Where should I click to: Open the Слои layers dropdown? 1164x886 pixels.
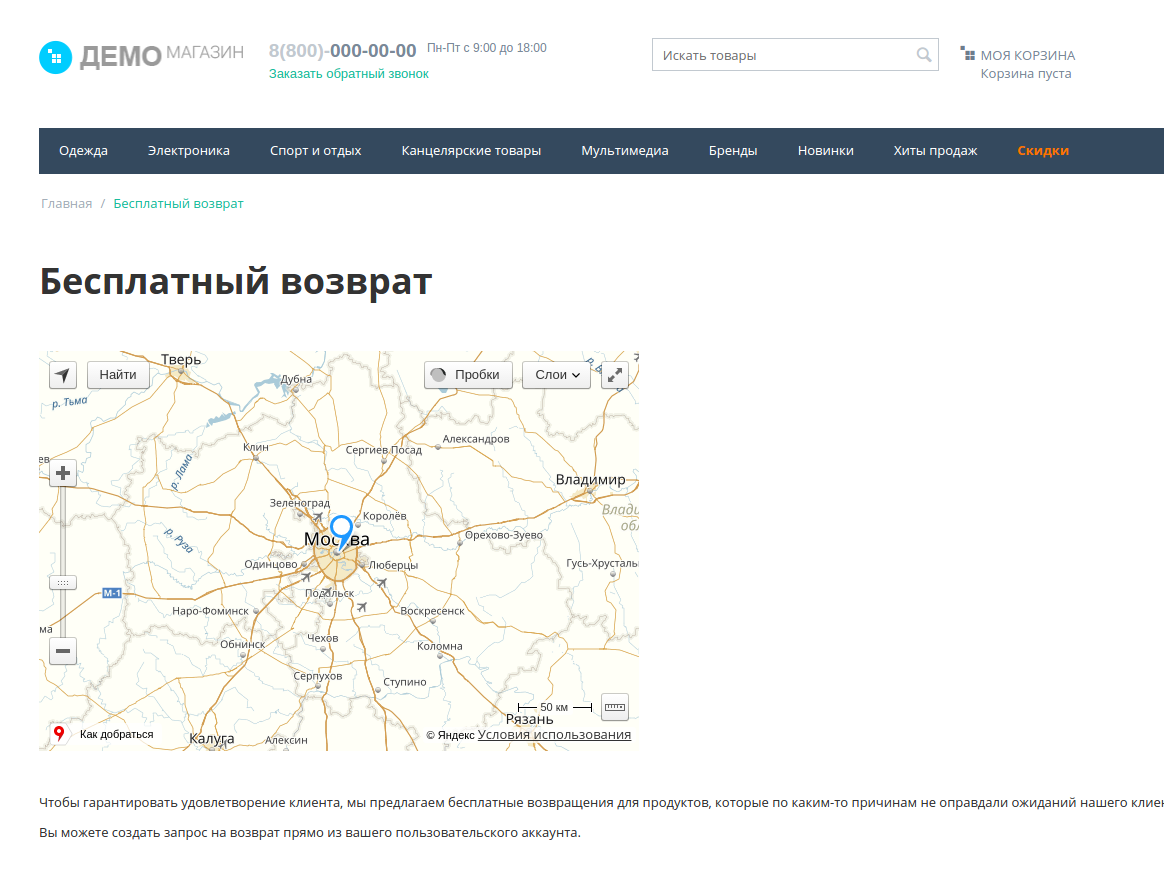(x=556, y=374)
